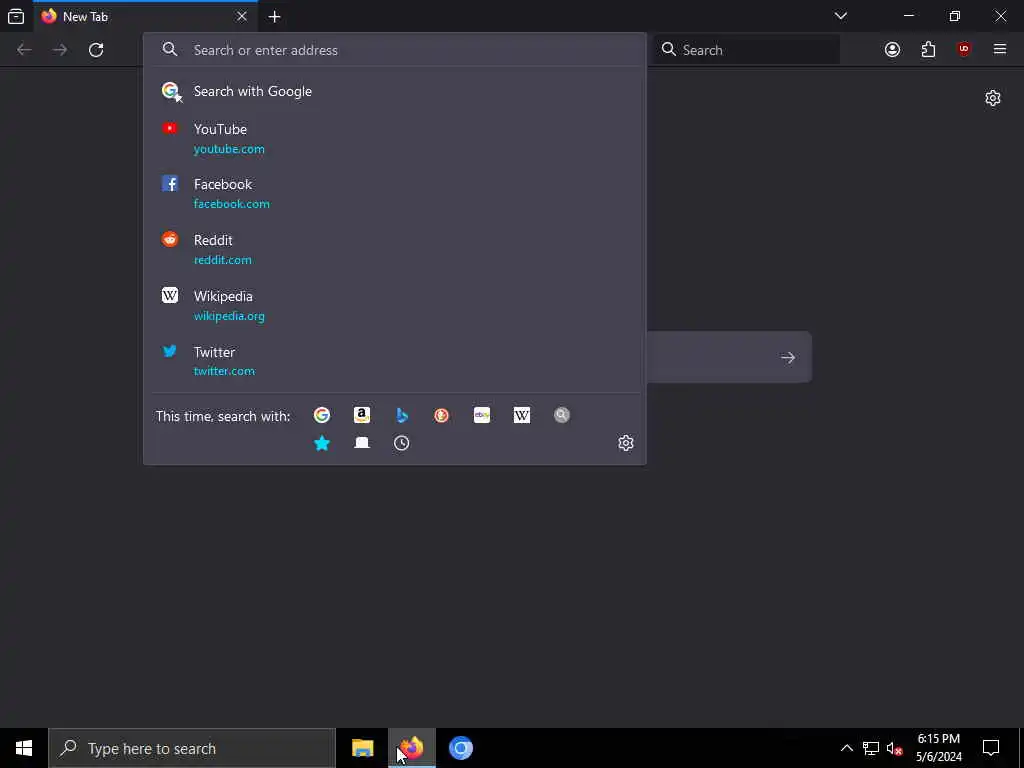Open the uBlock Origin extension icon
This screenshot has width=1024, height=768.
(964, 50)
